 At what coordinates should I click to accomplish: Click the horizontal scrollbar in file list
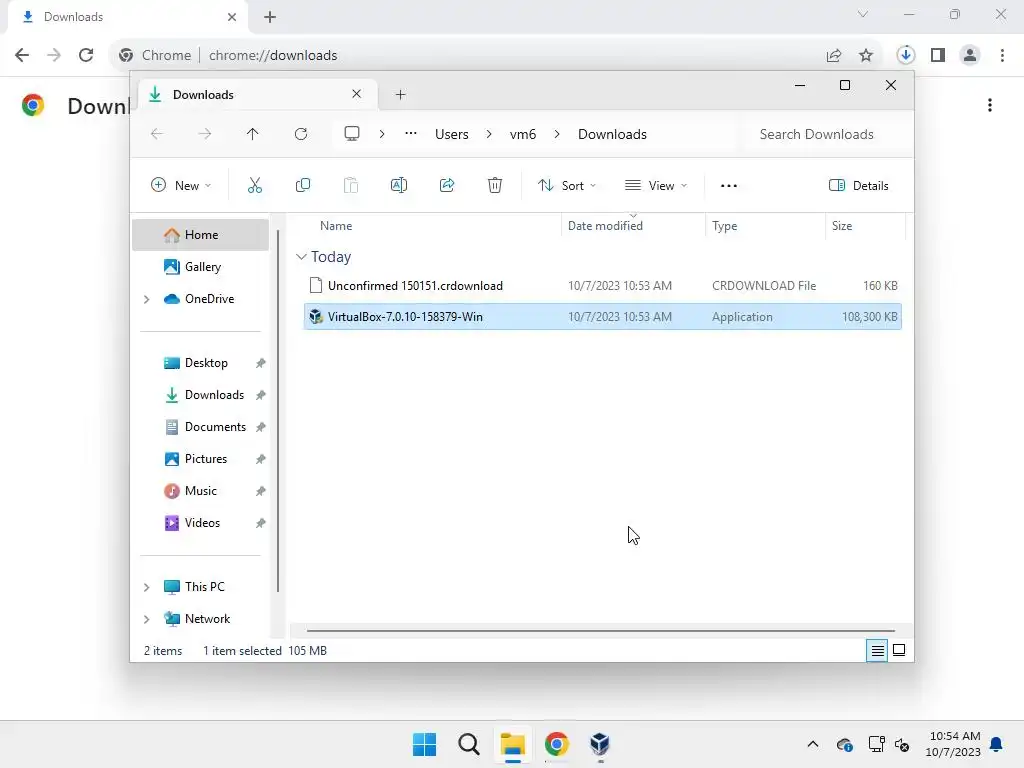pyautogui.click(x=601, y=631)
